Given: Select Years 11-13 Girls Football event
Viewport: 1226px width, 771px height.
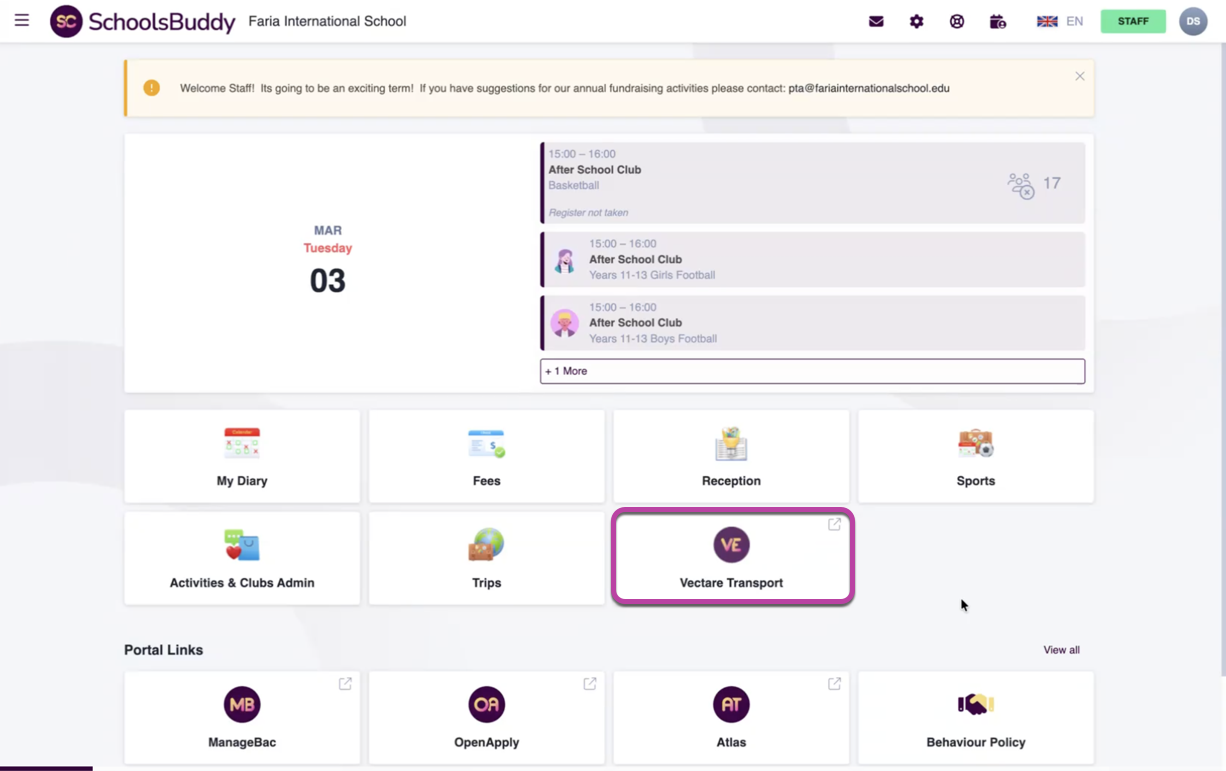Looking at the screenshot, I should (x=812, y=260).
